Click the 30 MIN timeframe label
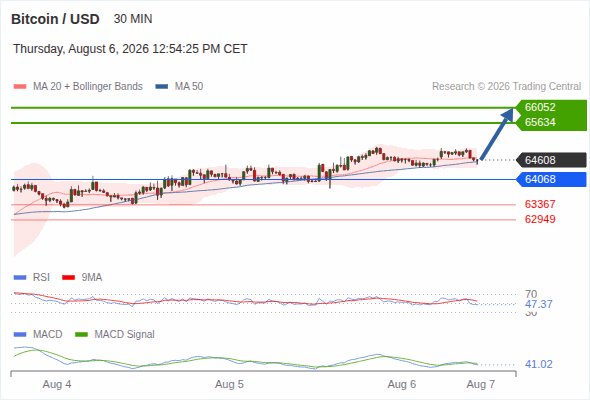590x400 pixels. point(133,19)
